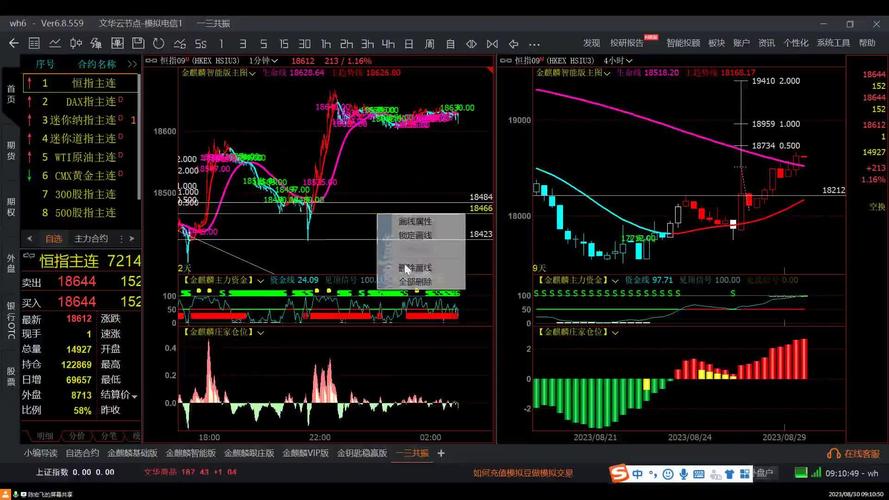
Task: Expand the 4小时 period dropdown on right chart
Action: click(633, 60)
